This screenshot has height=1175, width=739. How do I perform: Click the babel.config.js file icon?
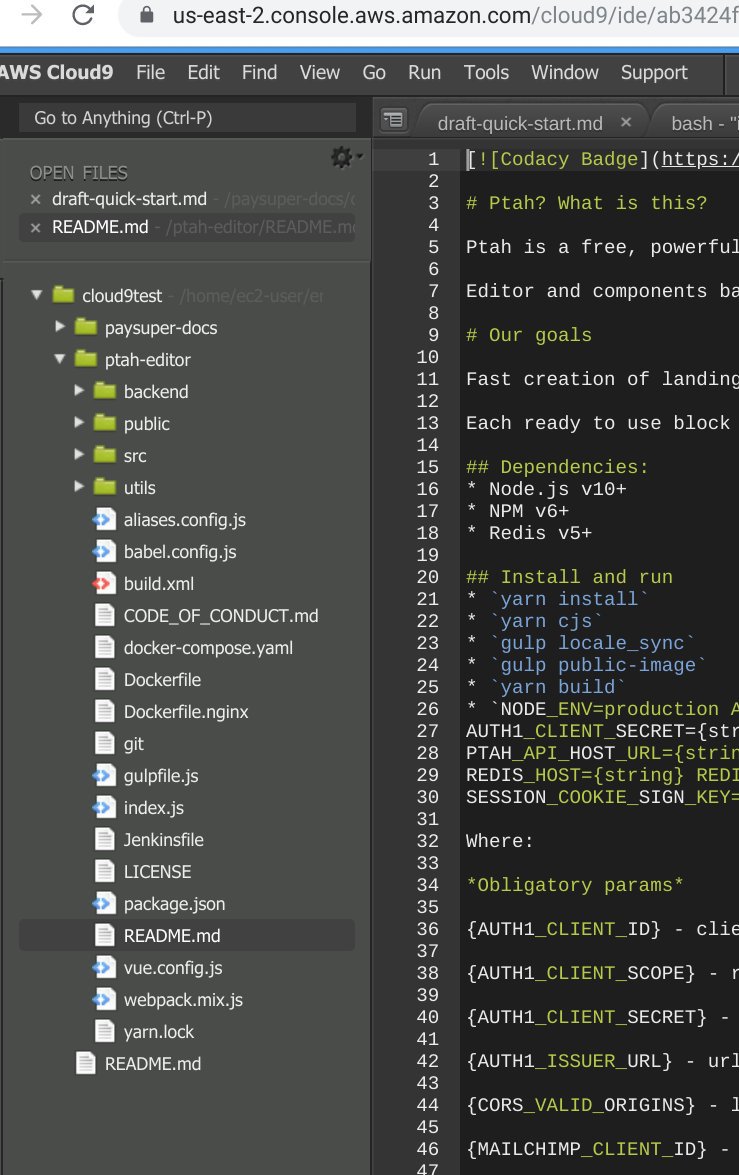(x=104, y=552)
